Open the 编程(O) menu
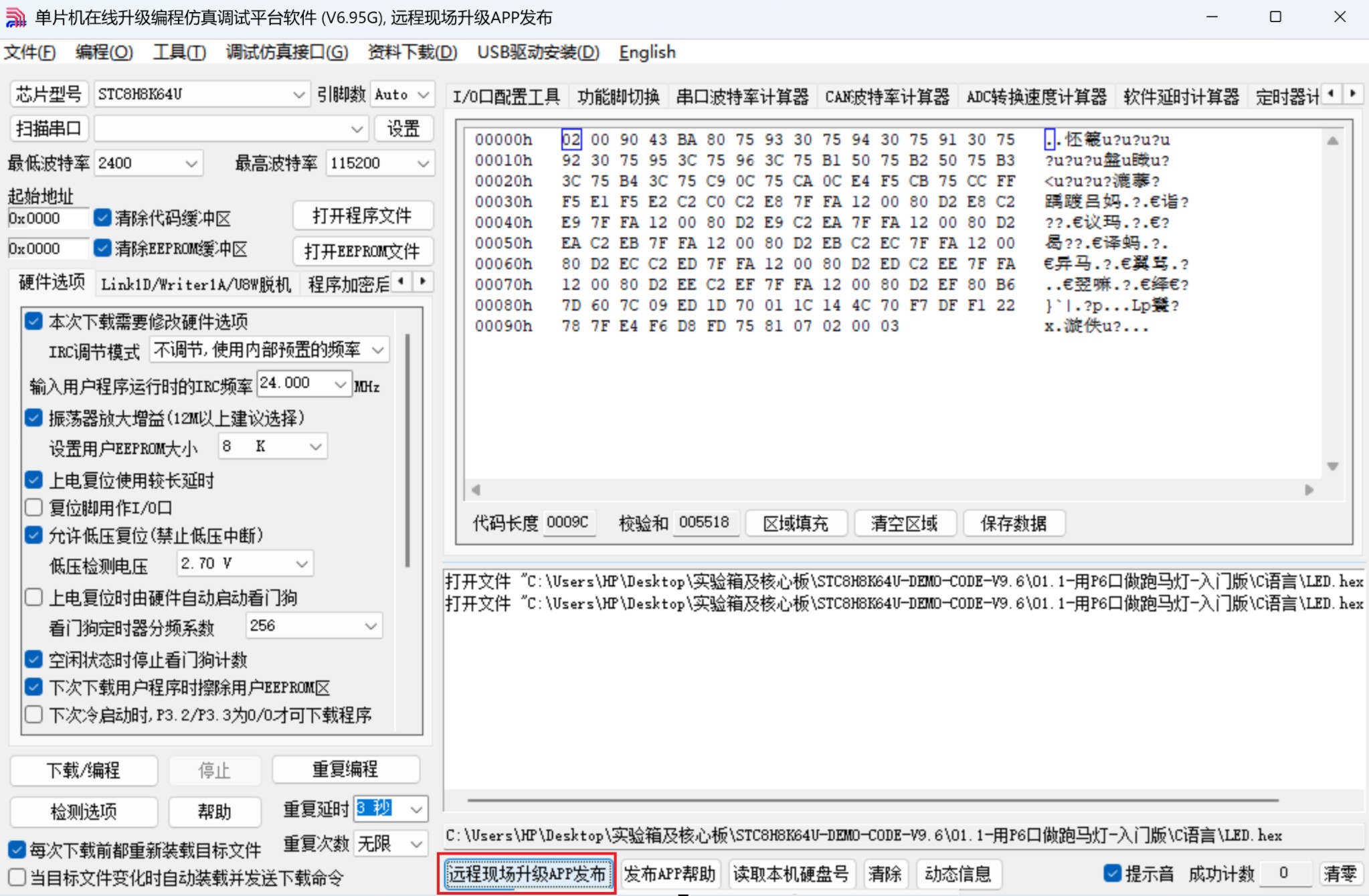 pos(104,52)
